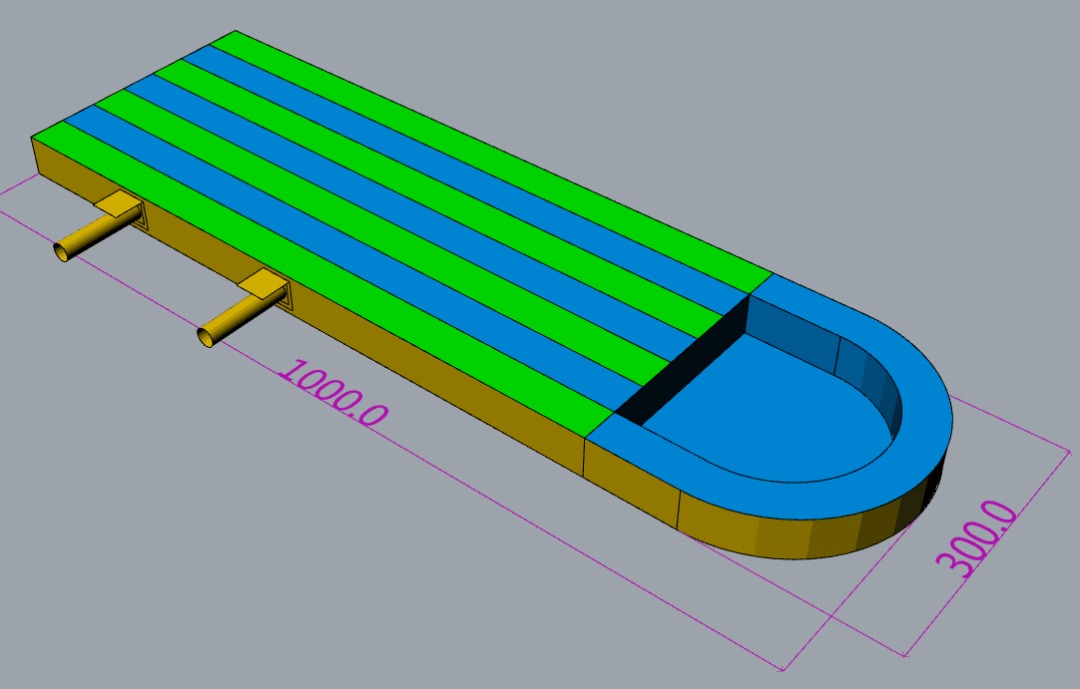
Task: Select the green stripe nearest the pipes
Action: [x=330, y=280]
